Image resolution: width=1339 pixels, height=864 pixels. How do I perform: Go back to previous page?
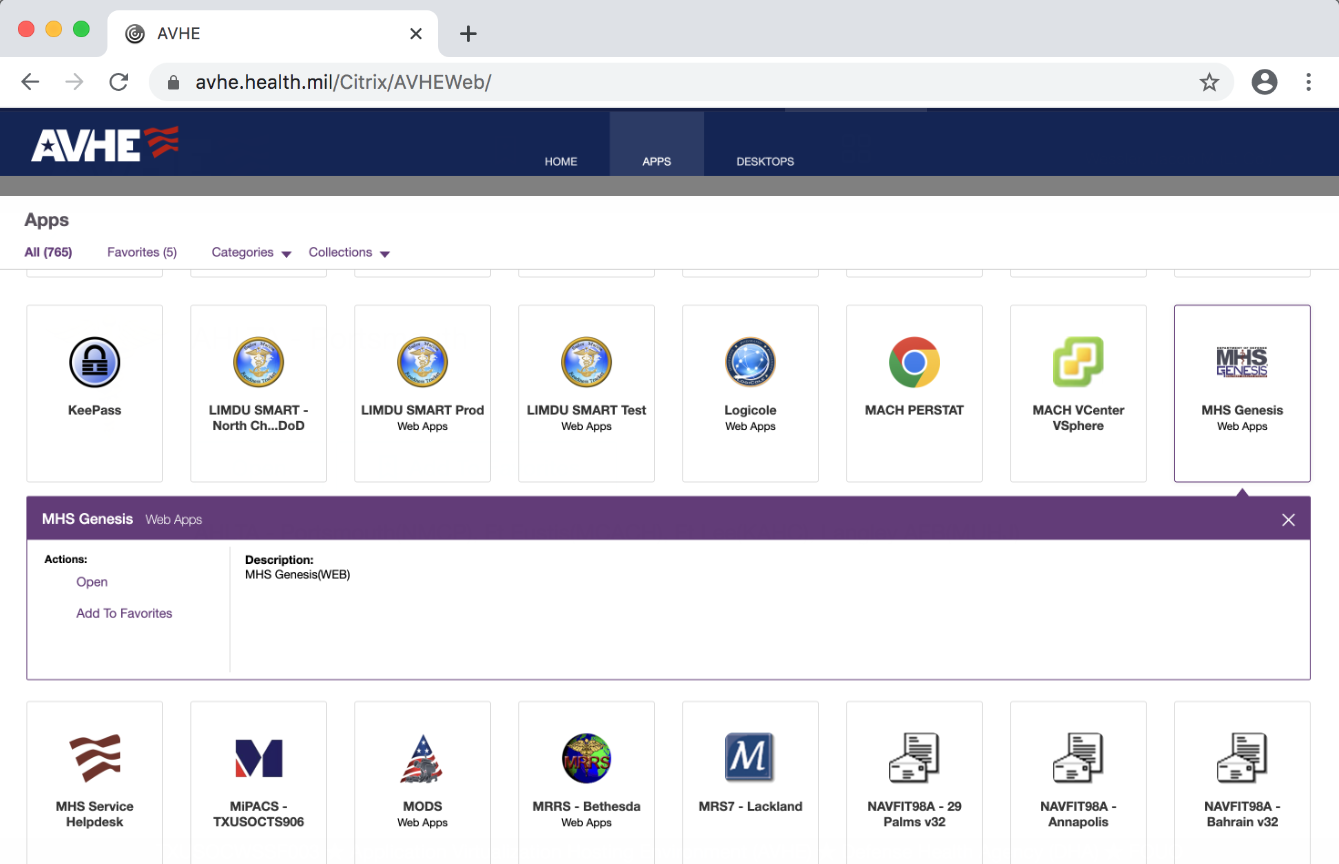pos(30,82)
